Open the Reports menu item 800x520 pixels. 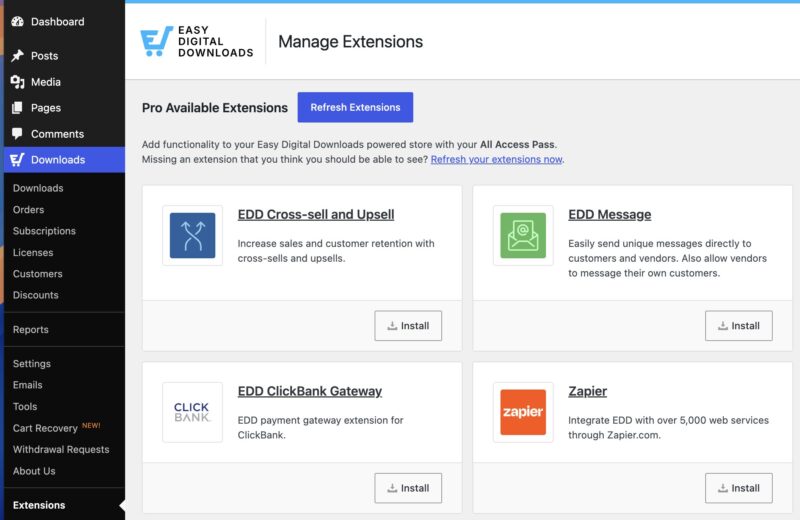tap(31, 330)
